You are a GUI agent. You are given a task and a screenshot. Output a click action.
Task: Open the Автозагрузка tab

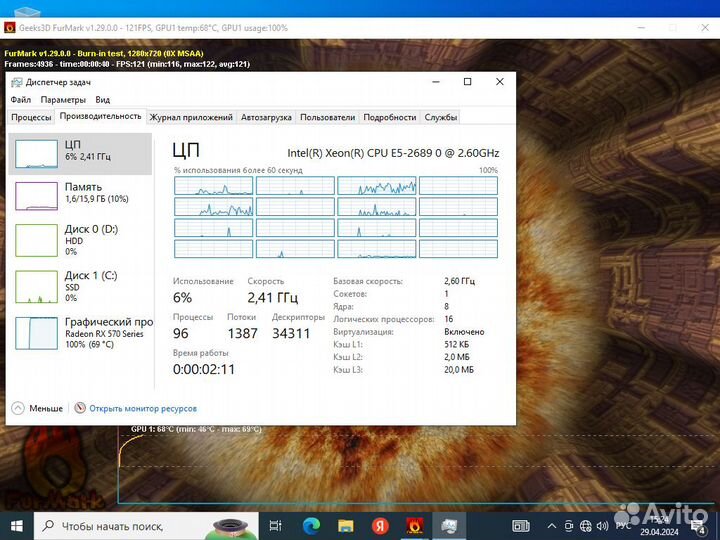(x=266, y=117)
